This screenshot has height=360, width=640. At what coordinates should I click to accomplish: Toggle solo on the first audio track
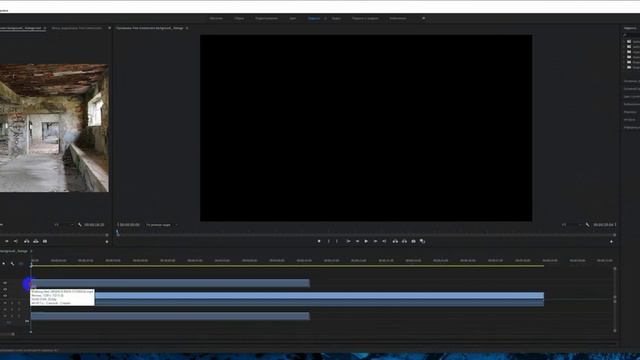point(19,303)
